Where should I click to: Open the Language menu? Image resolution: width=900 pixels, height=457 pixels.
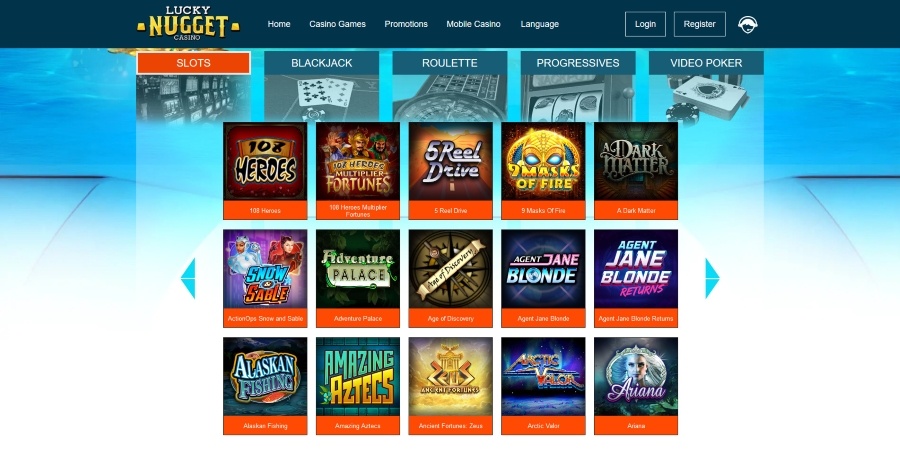click(x=540, y=24)
